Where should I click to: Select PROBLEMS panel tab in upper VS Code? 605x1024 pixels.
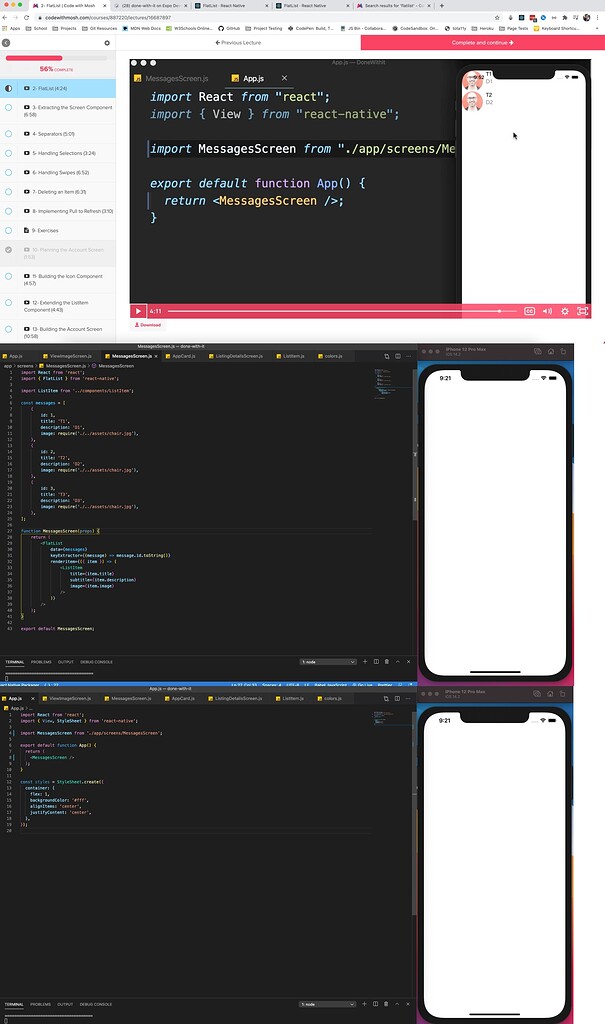[x=41, y=662]
